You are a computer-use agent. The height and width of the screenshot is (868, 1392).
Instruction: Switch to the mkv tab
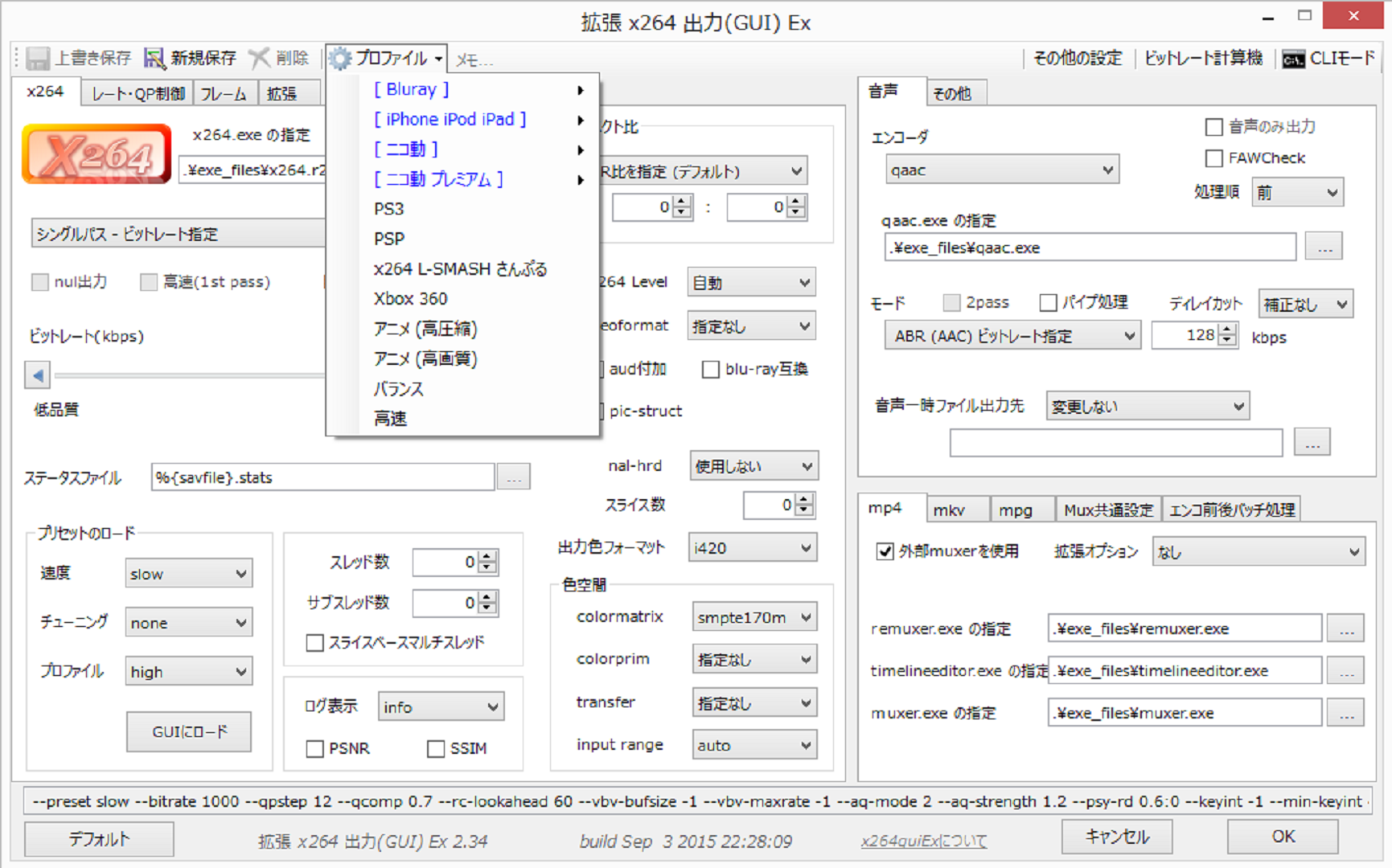pyautogui.click(x=949, y=510)
